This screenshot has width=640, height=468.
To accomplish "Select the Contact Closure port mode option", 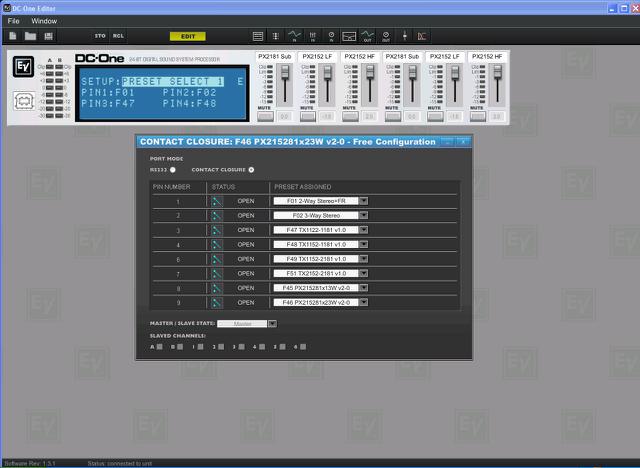I will tap(251, 170).
